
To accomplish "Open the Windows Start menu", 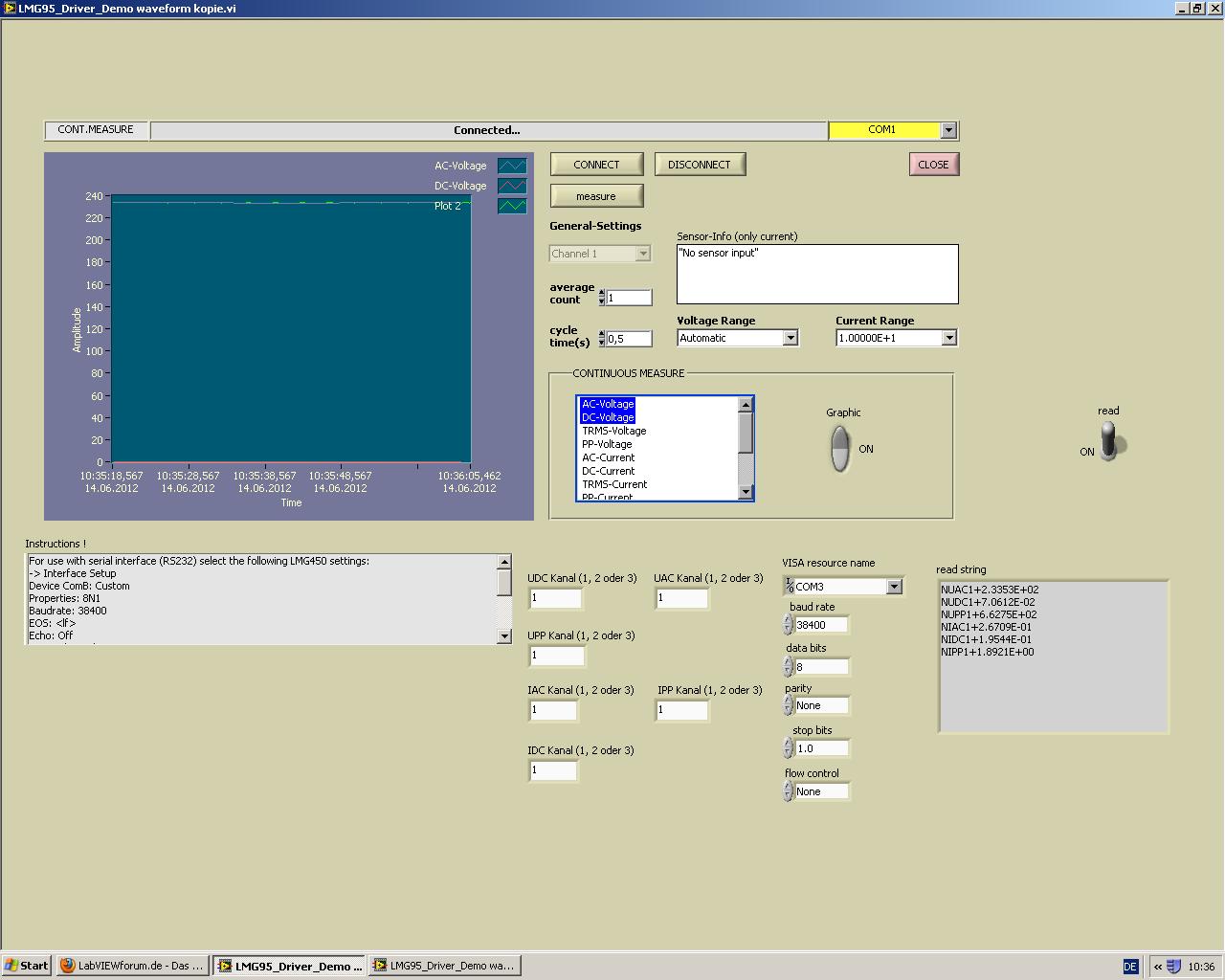I will [x=27, y=966].
